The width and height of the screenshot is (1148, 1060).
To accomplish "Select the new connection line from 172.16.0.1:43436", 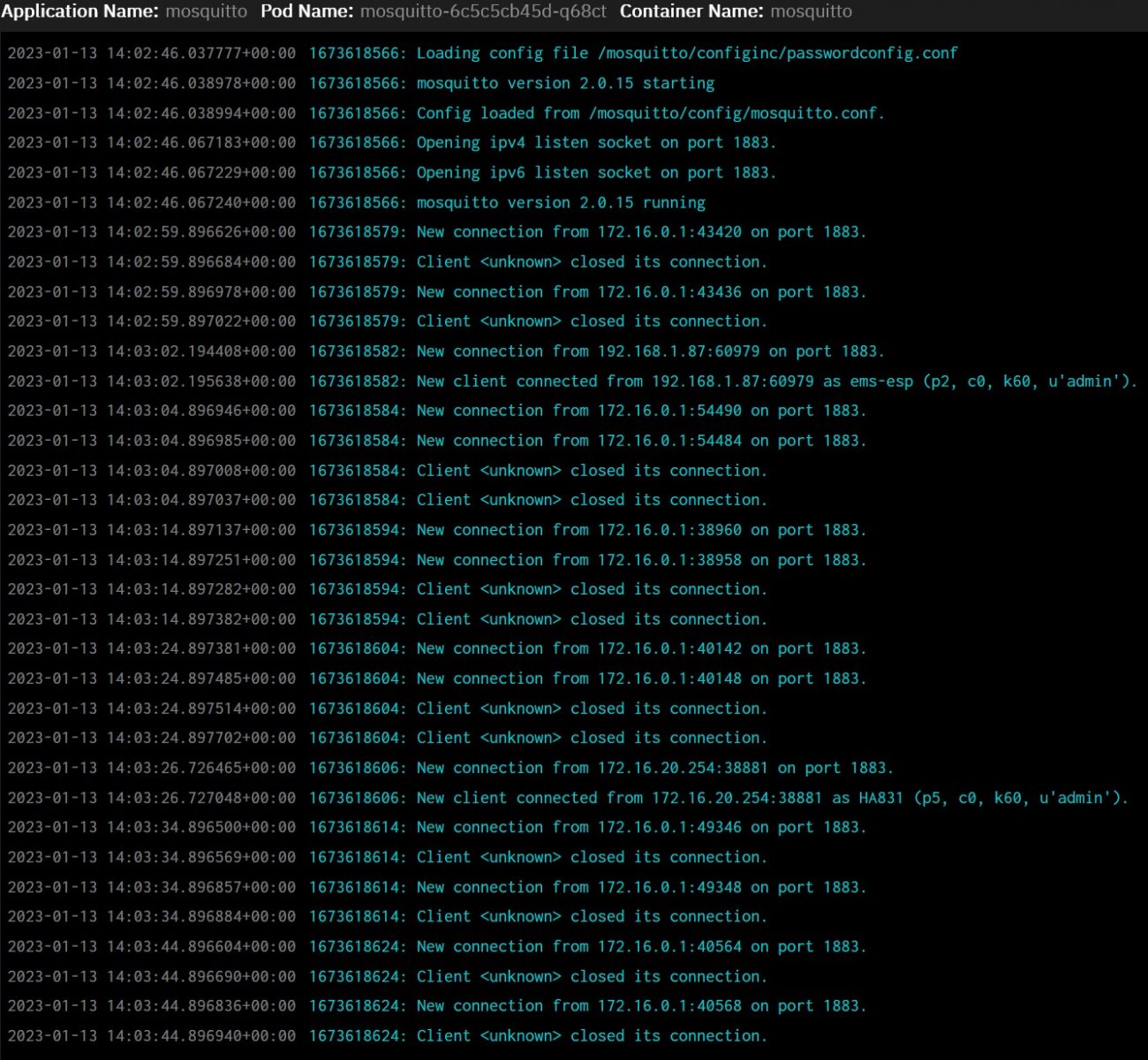I will click(437, 291).
